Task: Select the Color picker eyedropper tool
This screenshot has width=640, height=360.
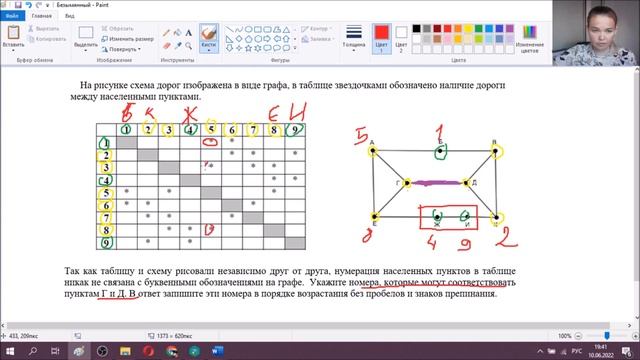Action: (178, 46)
